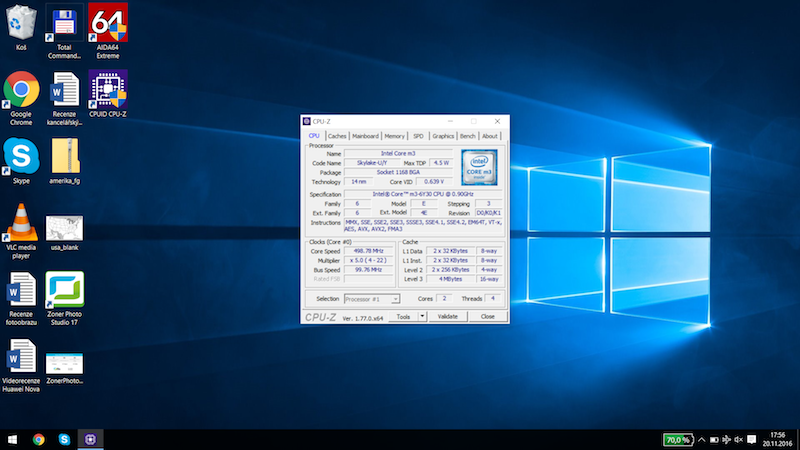
Task: Open Recenze fotoobrazu Word document
Action: [x=21, y=298]
